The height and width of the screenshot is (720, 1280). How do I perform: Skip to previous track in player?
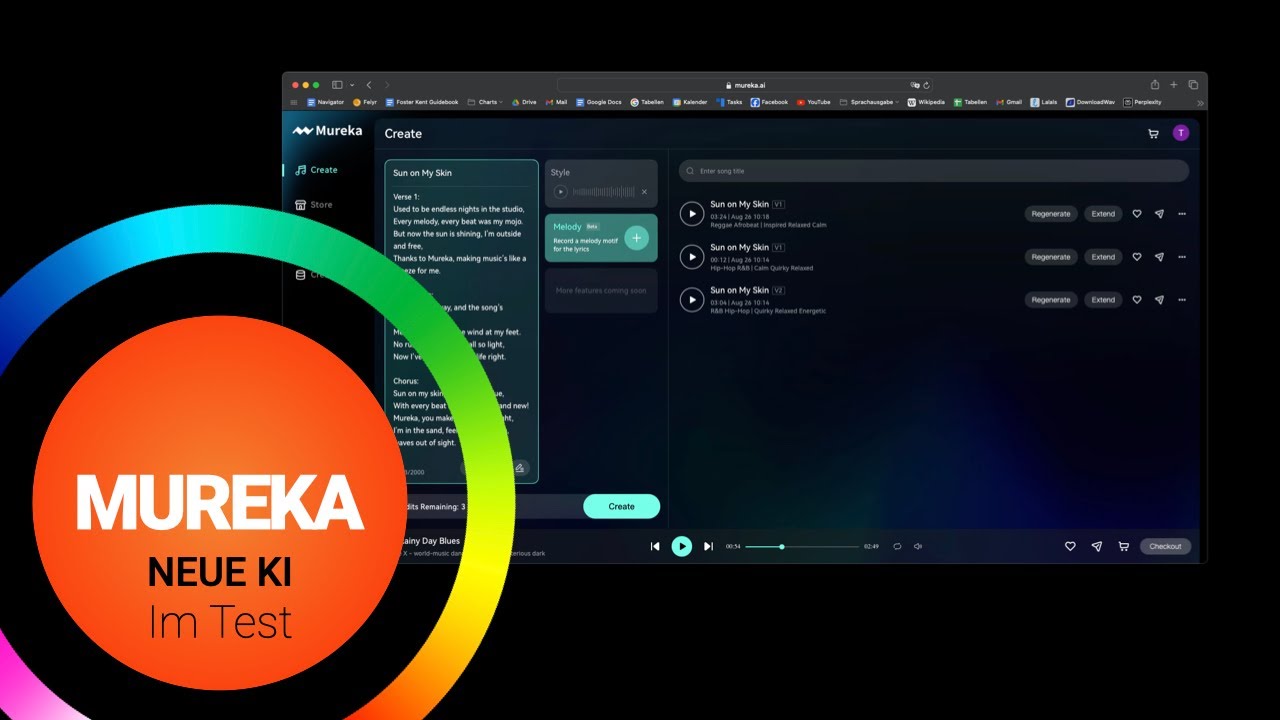click(655, 546)
